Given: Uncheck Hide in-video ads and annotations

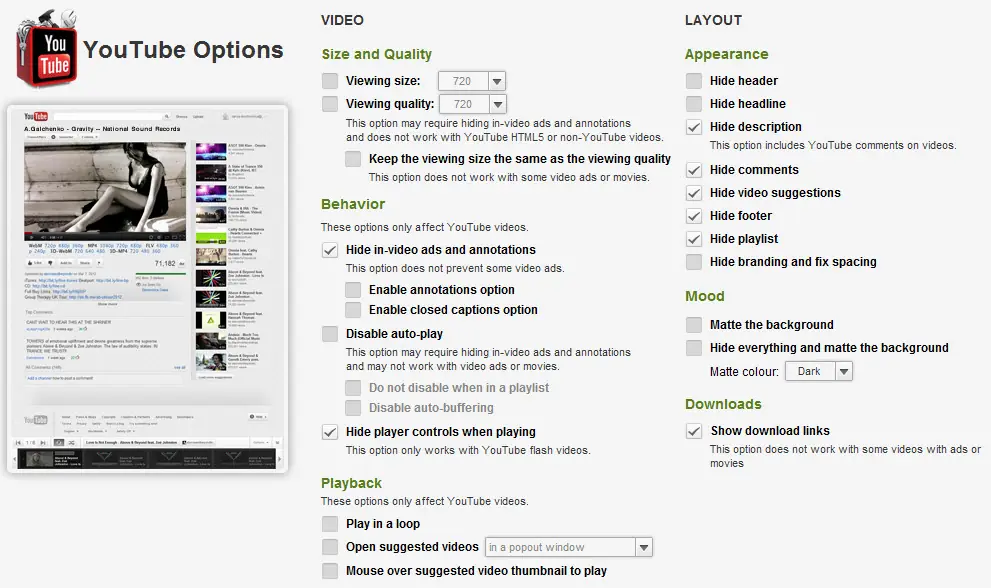Looking at the screenshot, I should pyautogui.click(x=330, y=250).
